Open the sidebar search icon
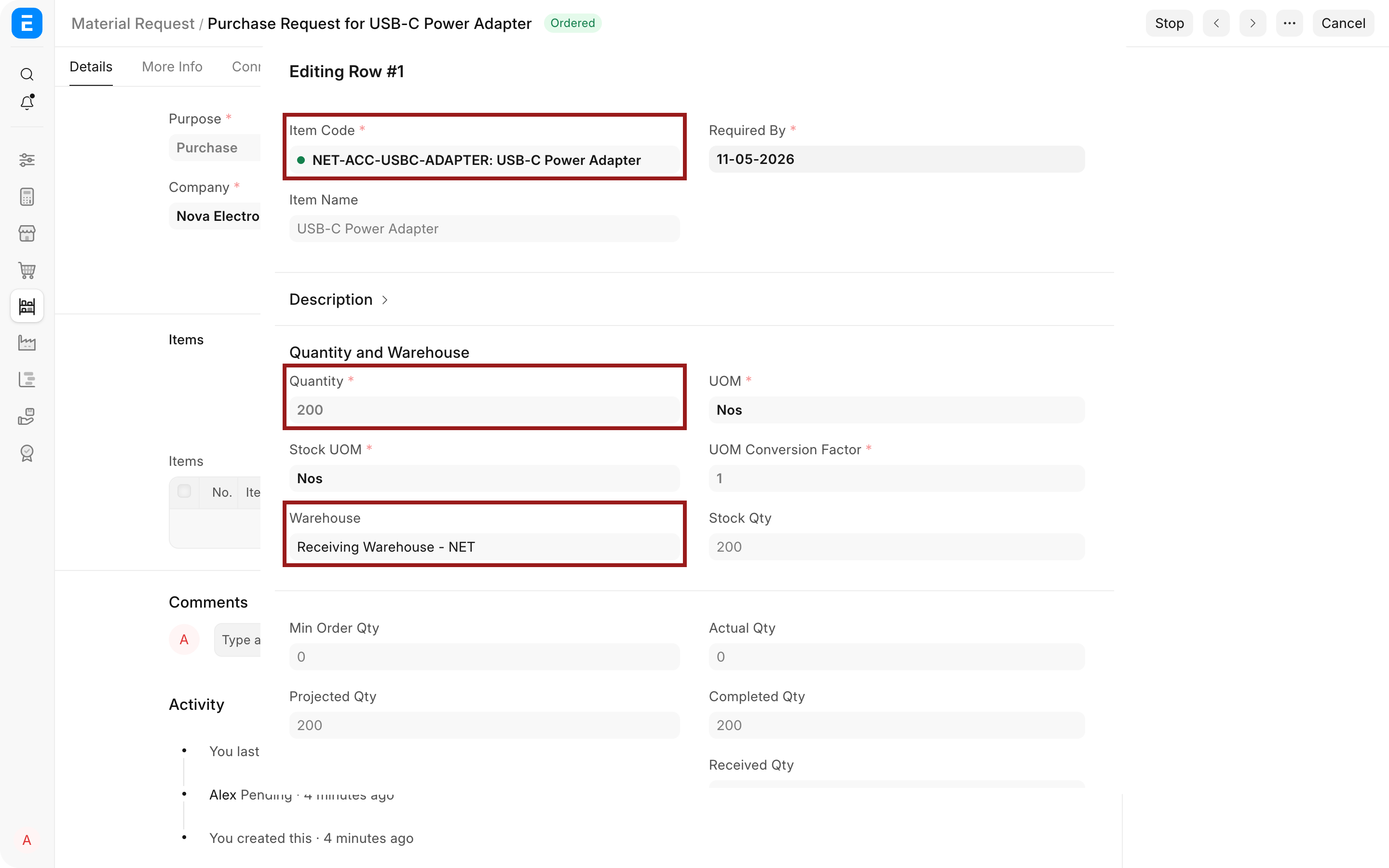The width and height of the screenshot is (1389, 868). click(x=27, y=75)
